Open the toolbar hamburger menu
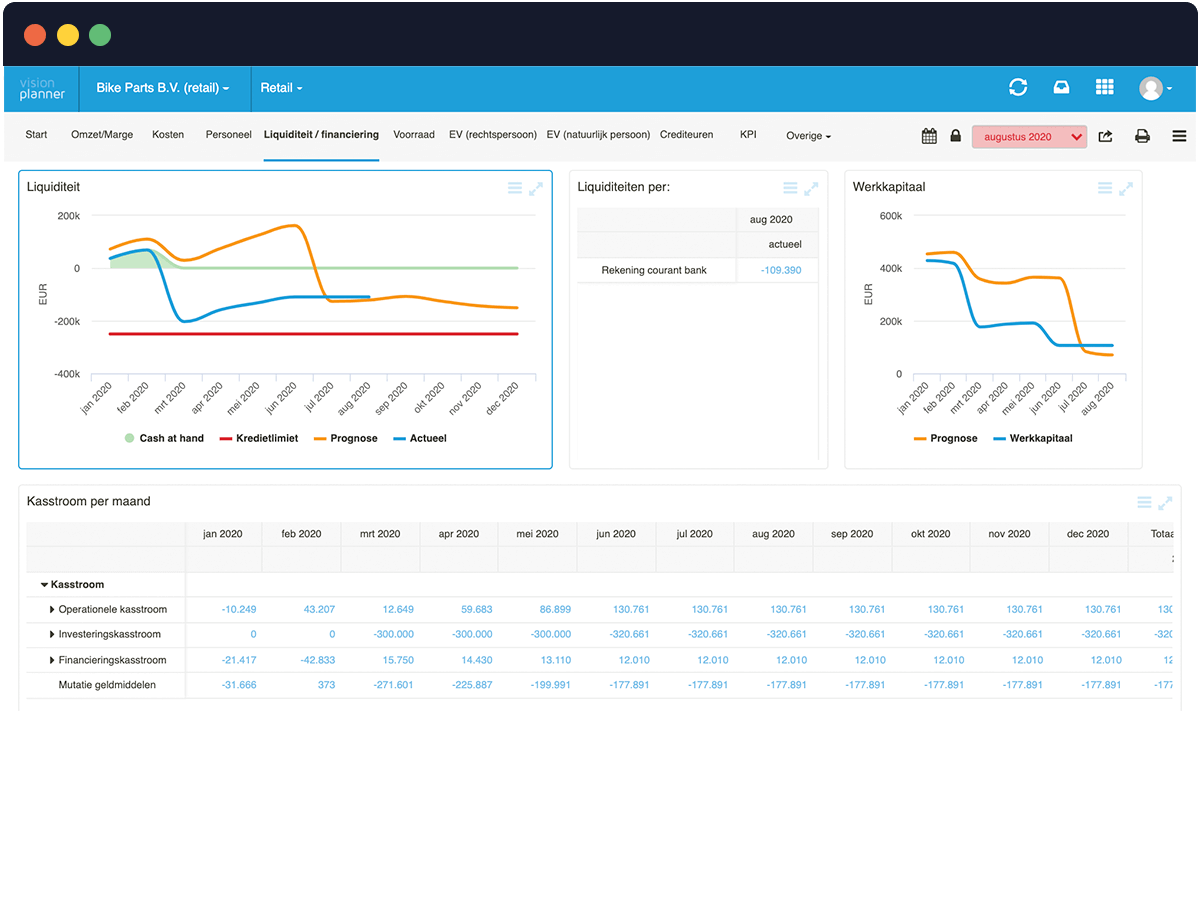This screenshot has width=1200, height=900. pyautogui.click(x=1179, y=136)
